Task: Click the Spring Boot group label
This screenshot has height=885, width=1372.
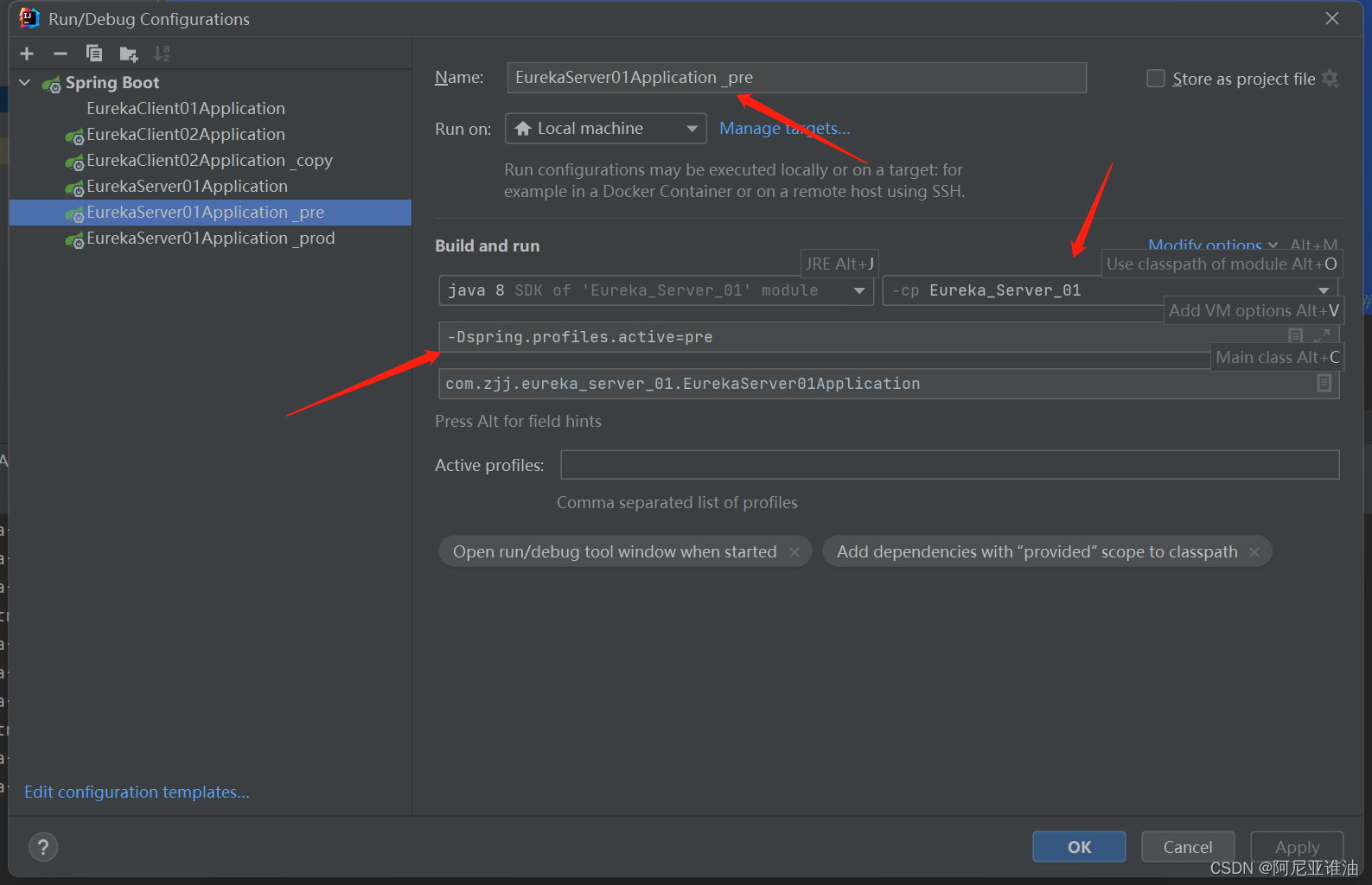Action: point(112,82)
